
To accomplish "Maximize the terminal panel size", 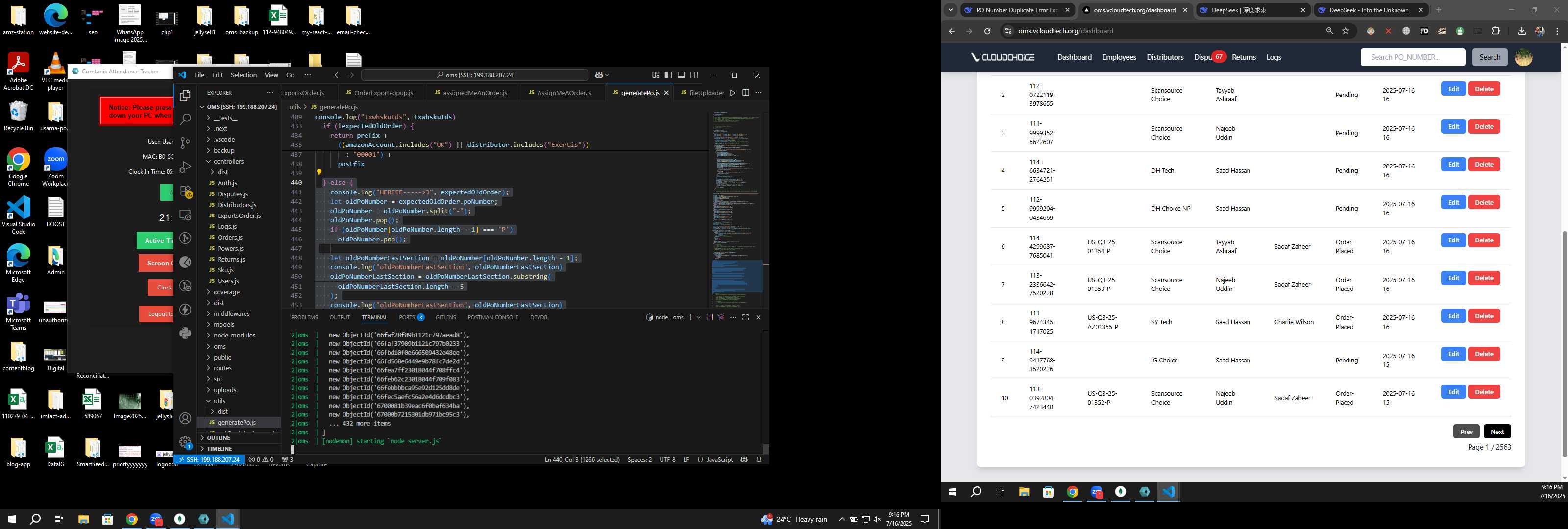I will [x=746, y=317].
